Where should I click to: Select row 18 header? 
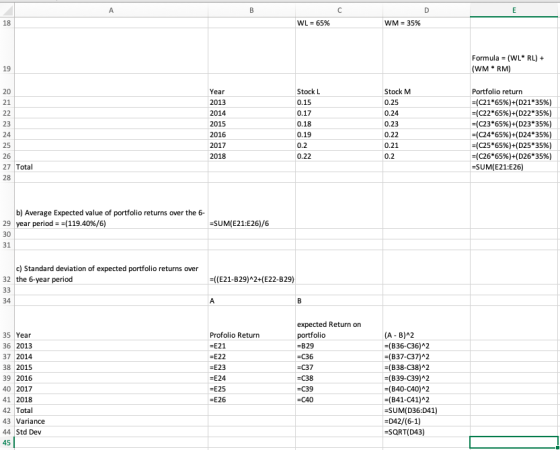point(7,23)
